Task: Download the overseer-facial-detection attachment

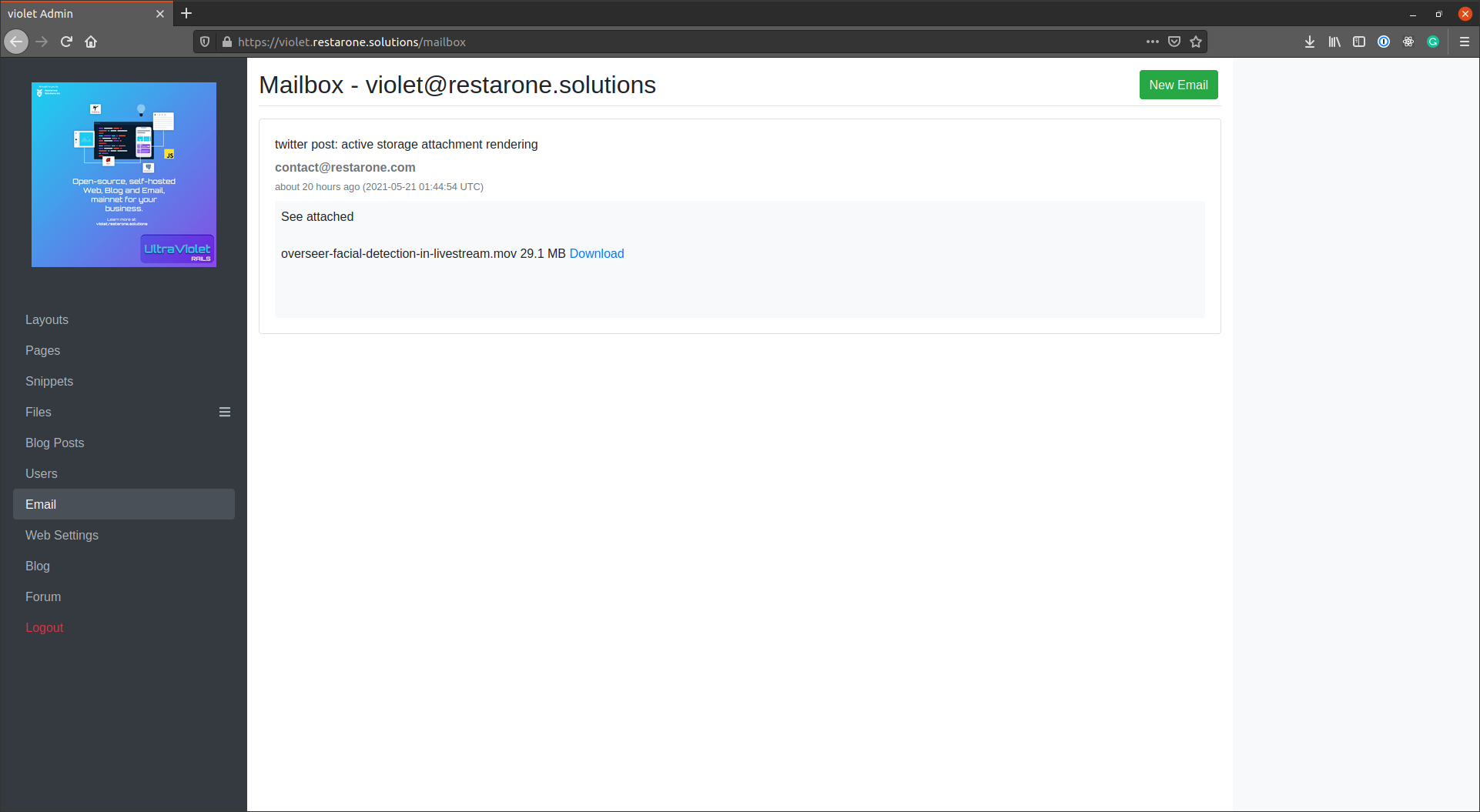Action: click(x=596, y=253)
